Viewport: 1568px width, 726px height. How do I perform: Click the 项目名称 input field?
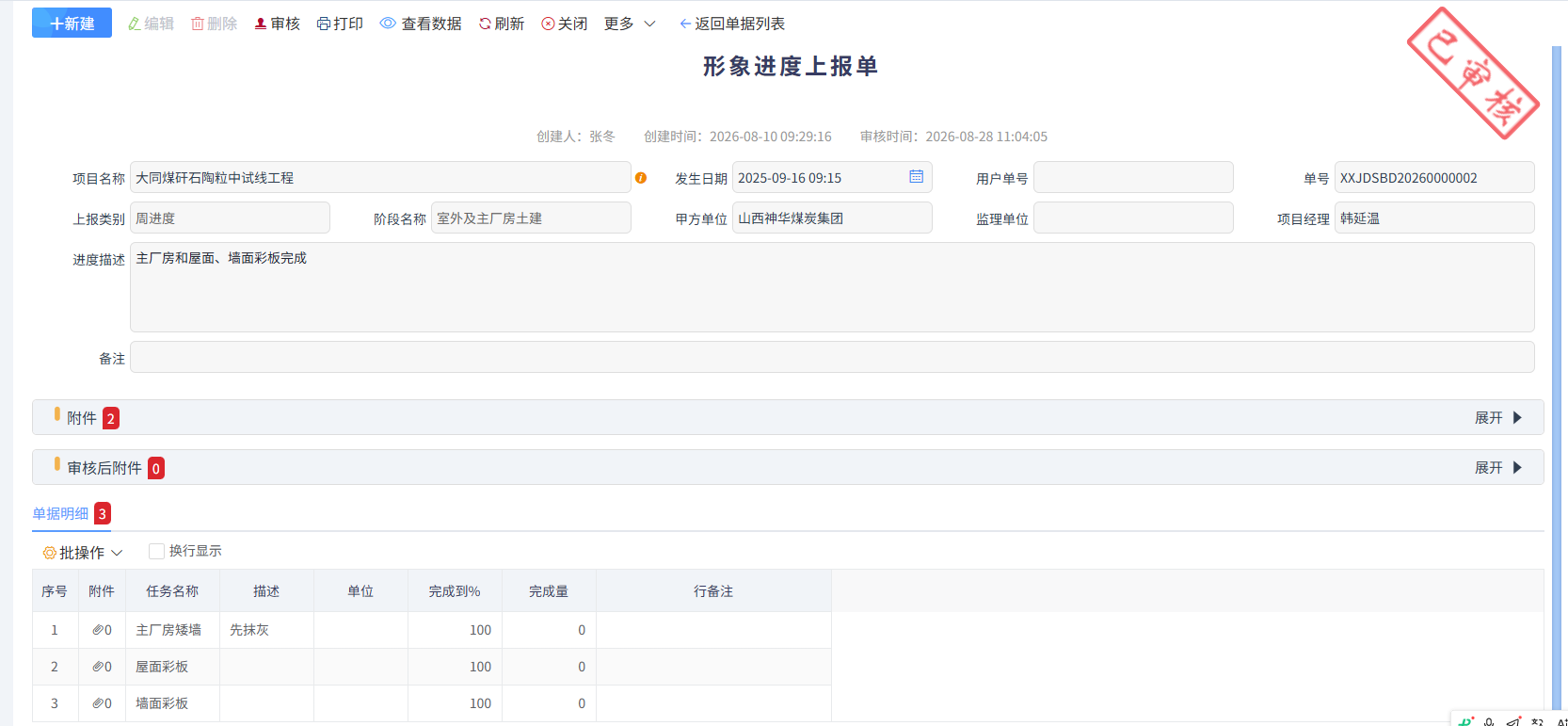[380, 177]
